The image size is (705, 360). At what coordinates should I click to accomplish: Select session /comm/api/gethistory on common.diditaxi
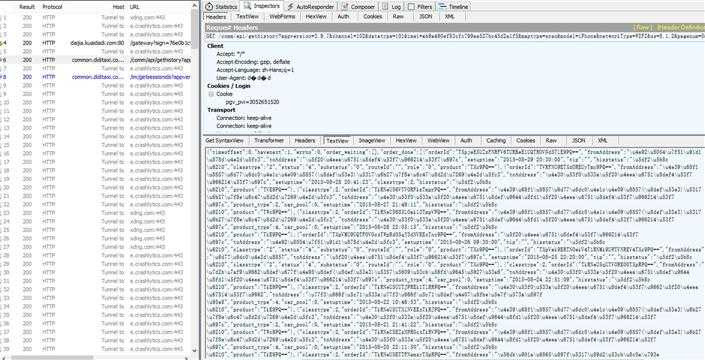click(96, 60)
